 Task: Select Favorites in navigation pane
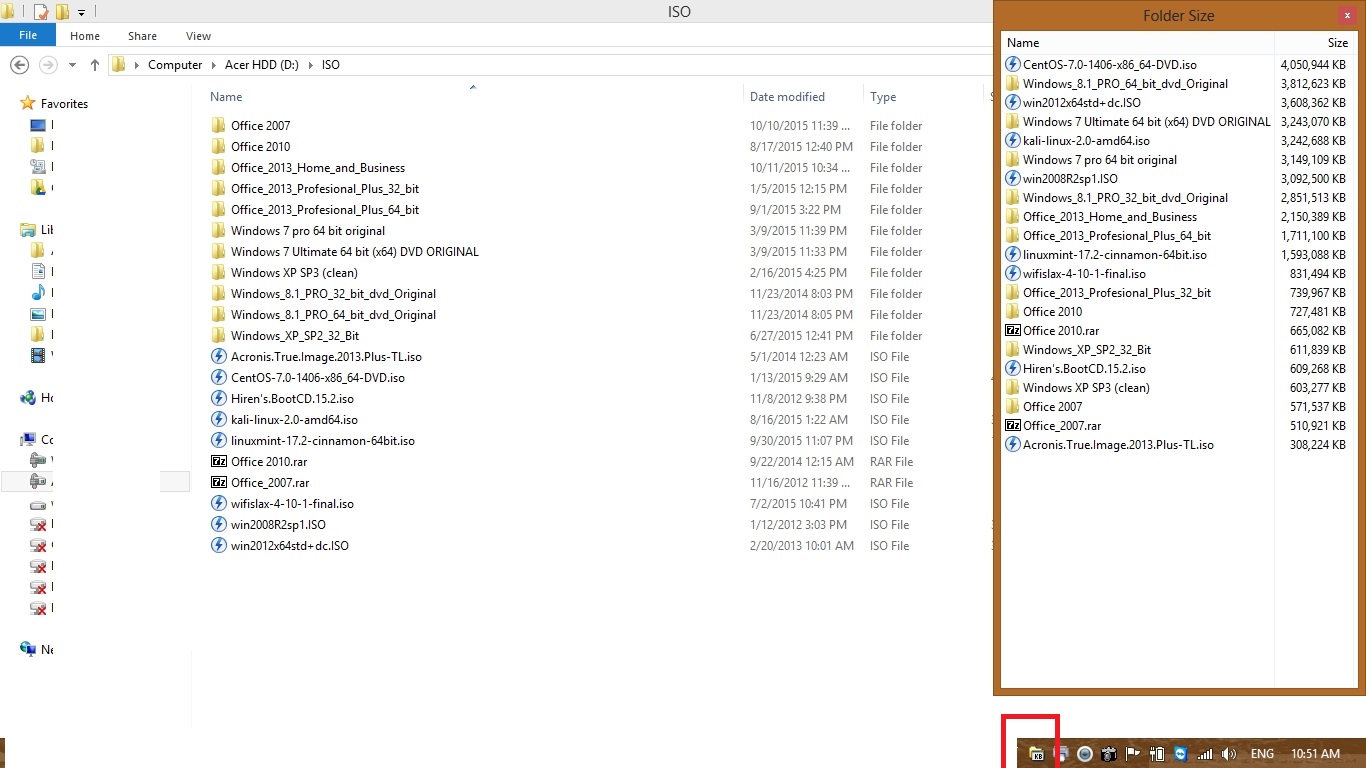64,104
